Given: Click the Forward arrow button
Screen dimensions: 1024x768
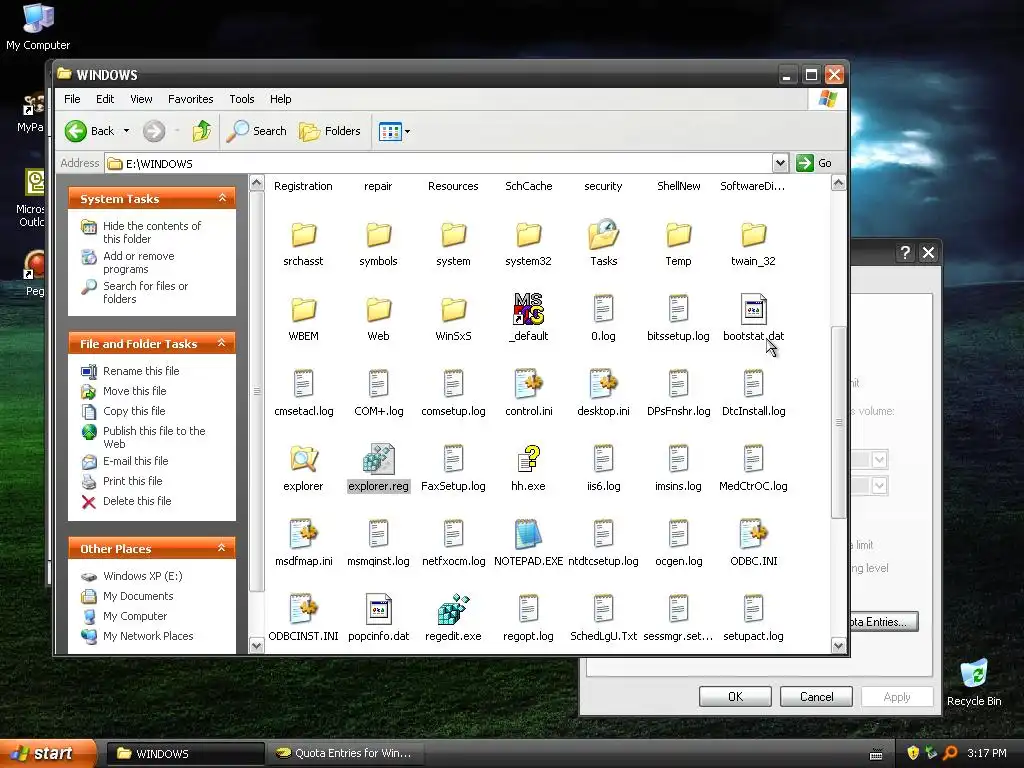Looking at the screenshot, I should 154,131.
